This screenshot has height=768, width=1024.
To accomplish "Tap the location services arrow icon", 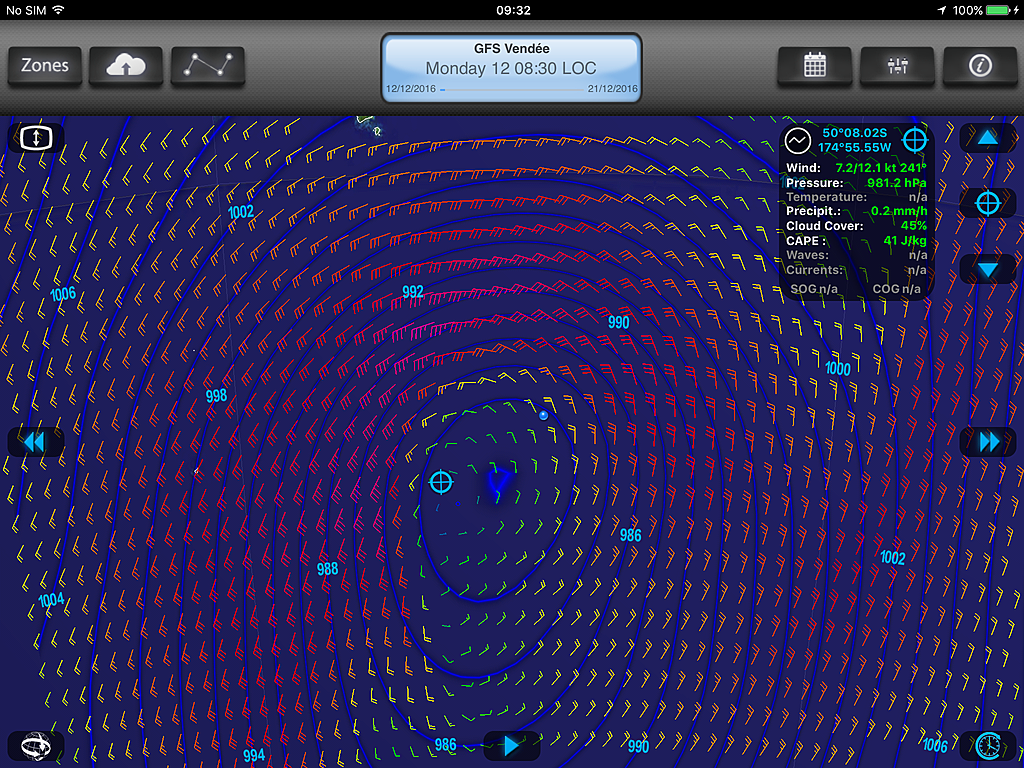I will click(941, 10).
